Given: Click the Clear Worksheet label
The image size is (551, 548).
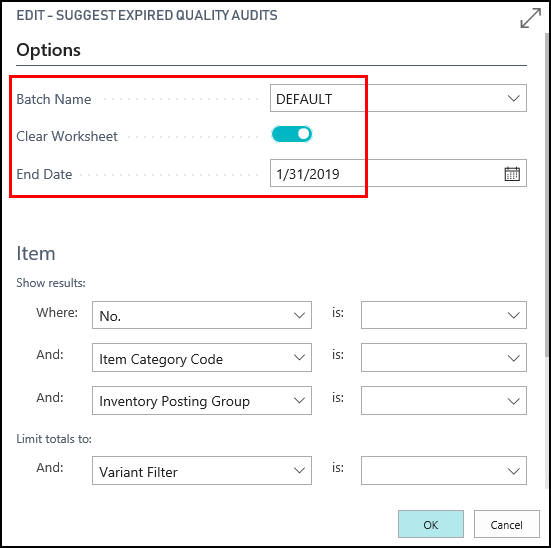Looking at the screenshot, I should click(x=67, y=136).
